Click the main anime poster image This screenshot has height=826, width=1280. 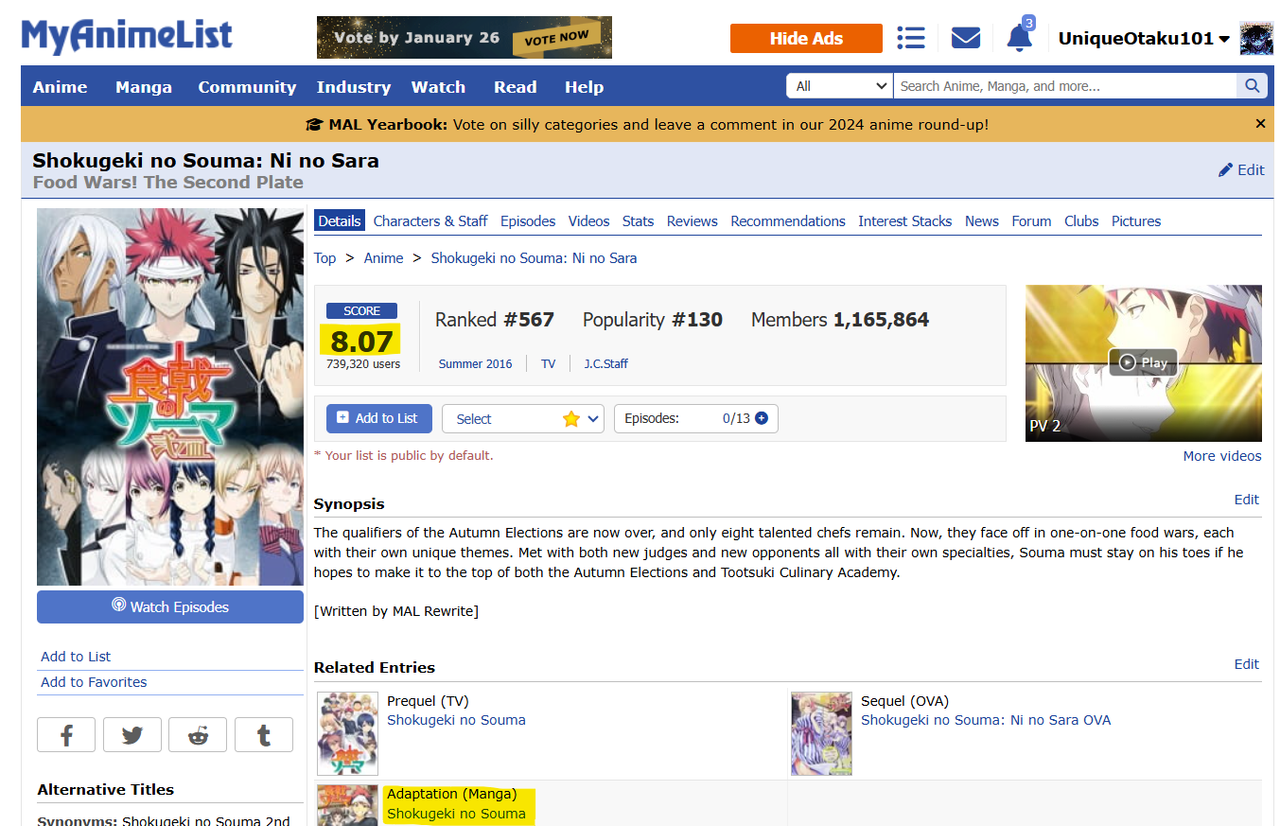pos(170,397)
